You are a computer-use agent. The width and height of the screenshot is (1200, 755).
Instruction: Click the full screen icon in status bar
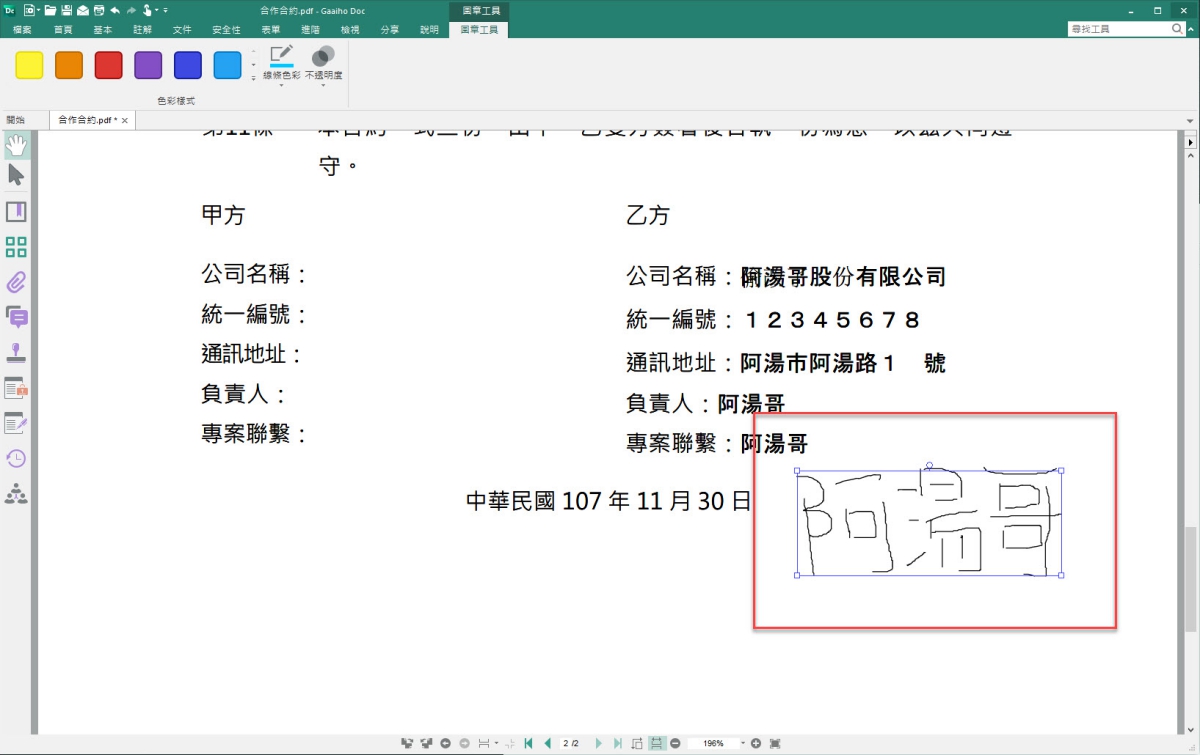click(775, 744)
